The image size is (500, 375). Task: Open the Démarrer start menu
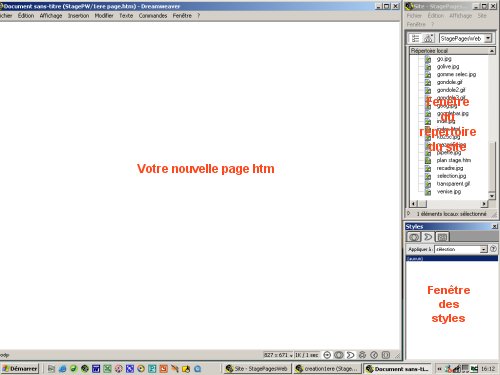point(20,369)
